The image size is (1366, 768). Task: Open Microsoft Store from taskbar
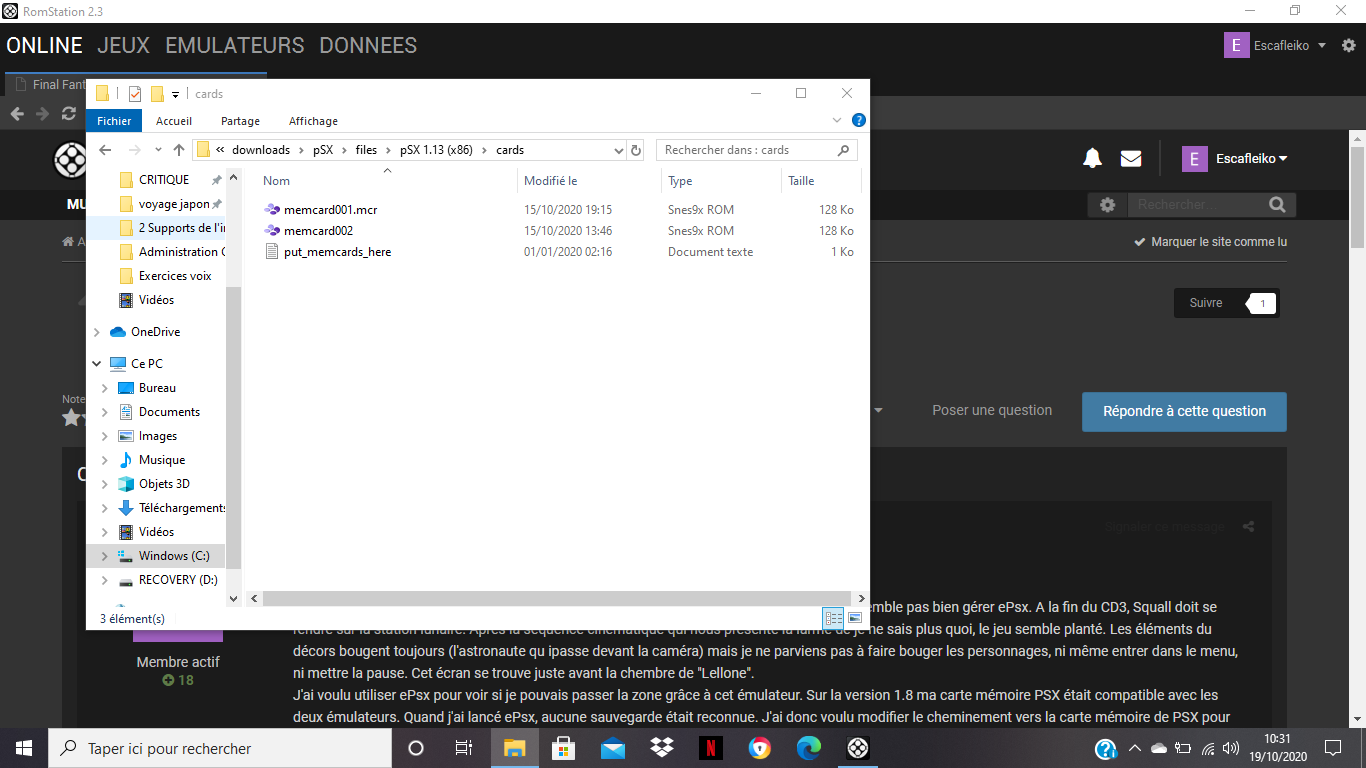564,748
